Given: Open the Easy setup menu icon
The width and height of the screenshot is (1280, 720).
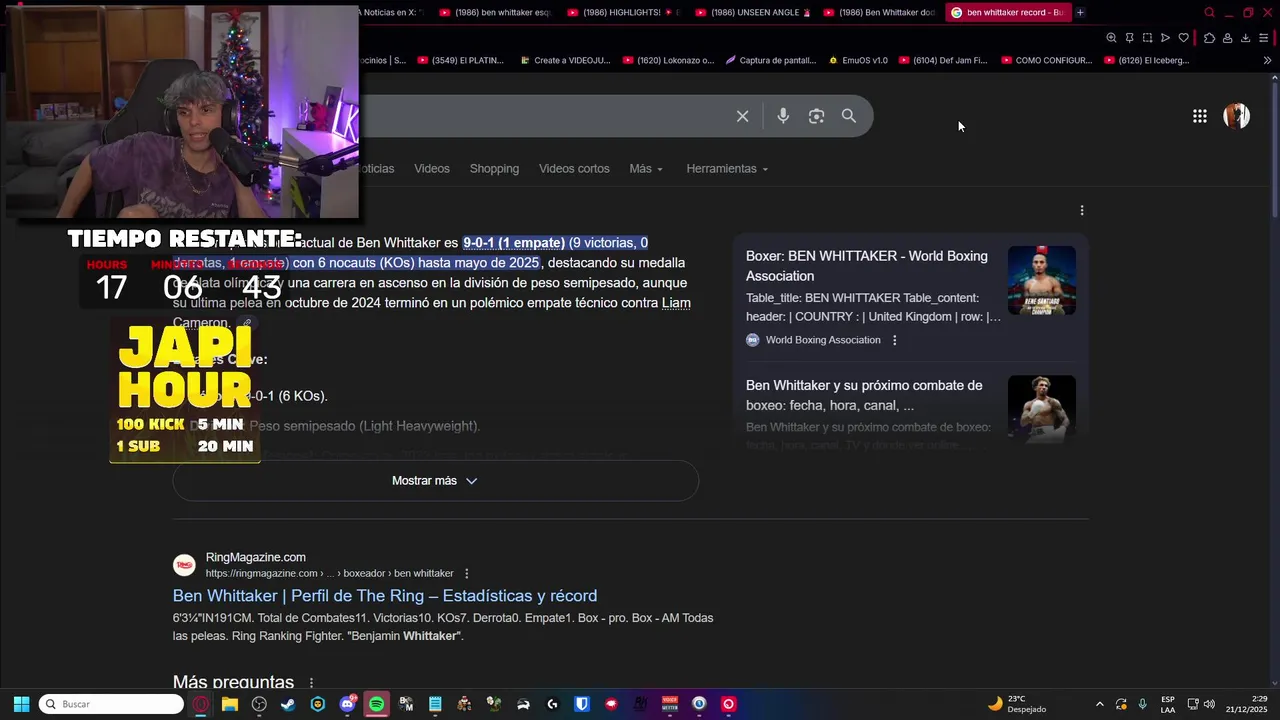Looking at the screenshot, I should tap(1264, 38).
